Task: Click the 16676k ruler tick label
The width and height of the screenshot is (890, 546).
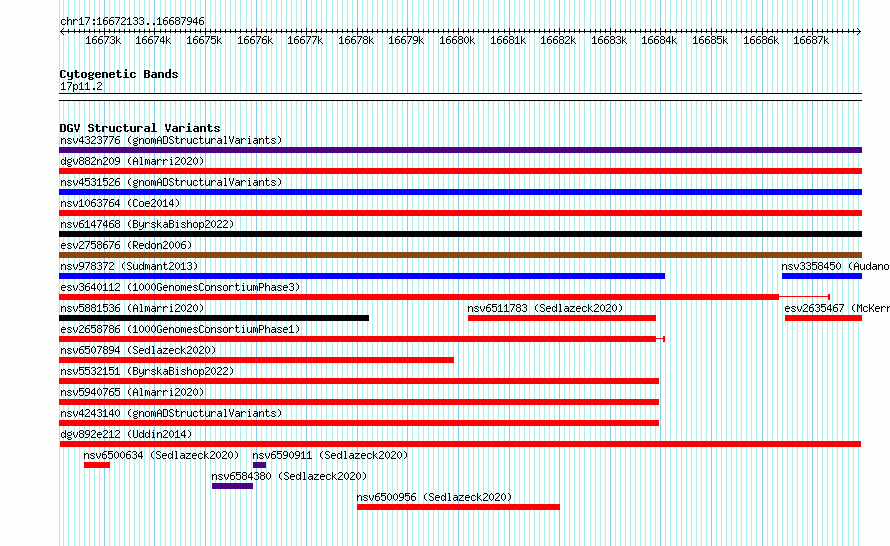Action: 255,40
